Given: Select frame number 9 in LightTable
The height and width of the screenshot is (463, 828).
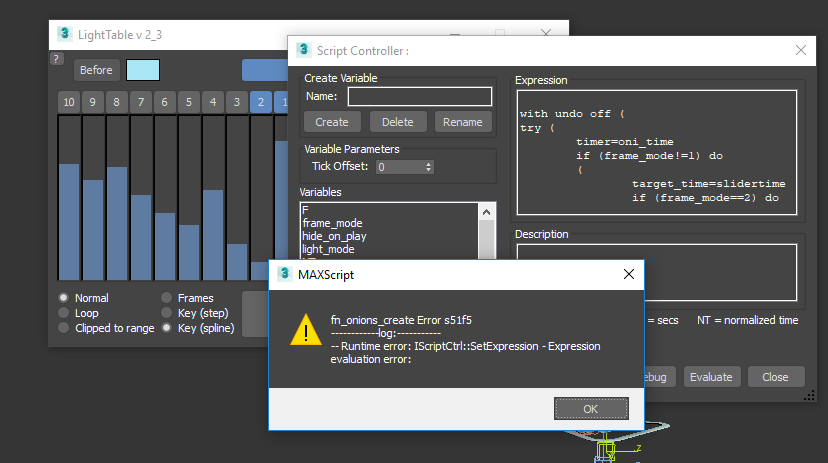Looking at the screenshot, I should click(93, 102).
